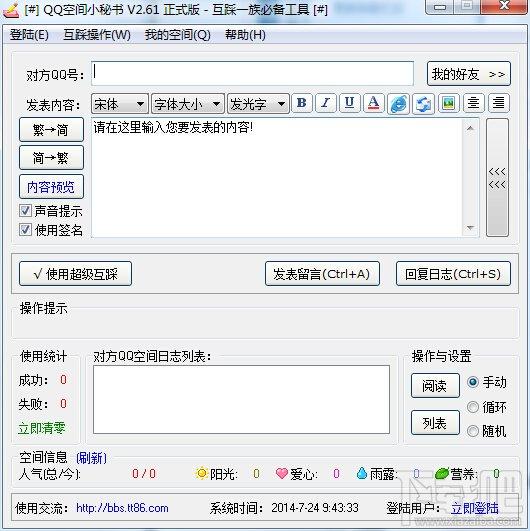Click the Internet Explorer link icon
This screenshot has width=530, height=531.
click(398, 103)
